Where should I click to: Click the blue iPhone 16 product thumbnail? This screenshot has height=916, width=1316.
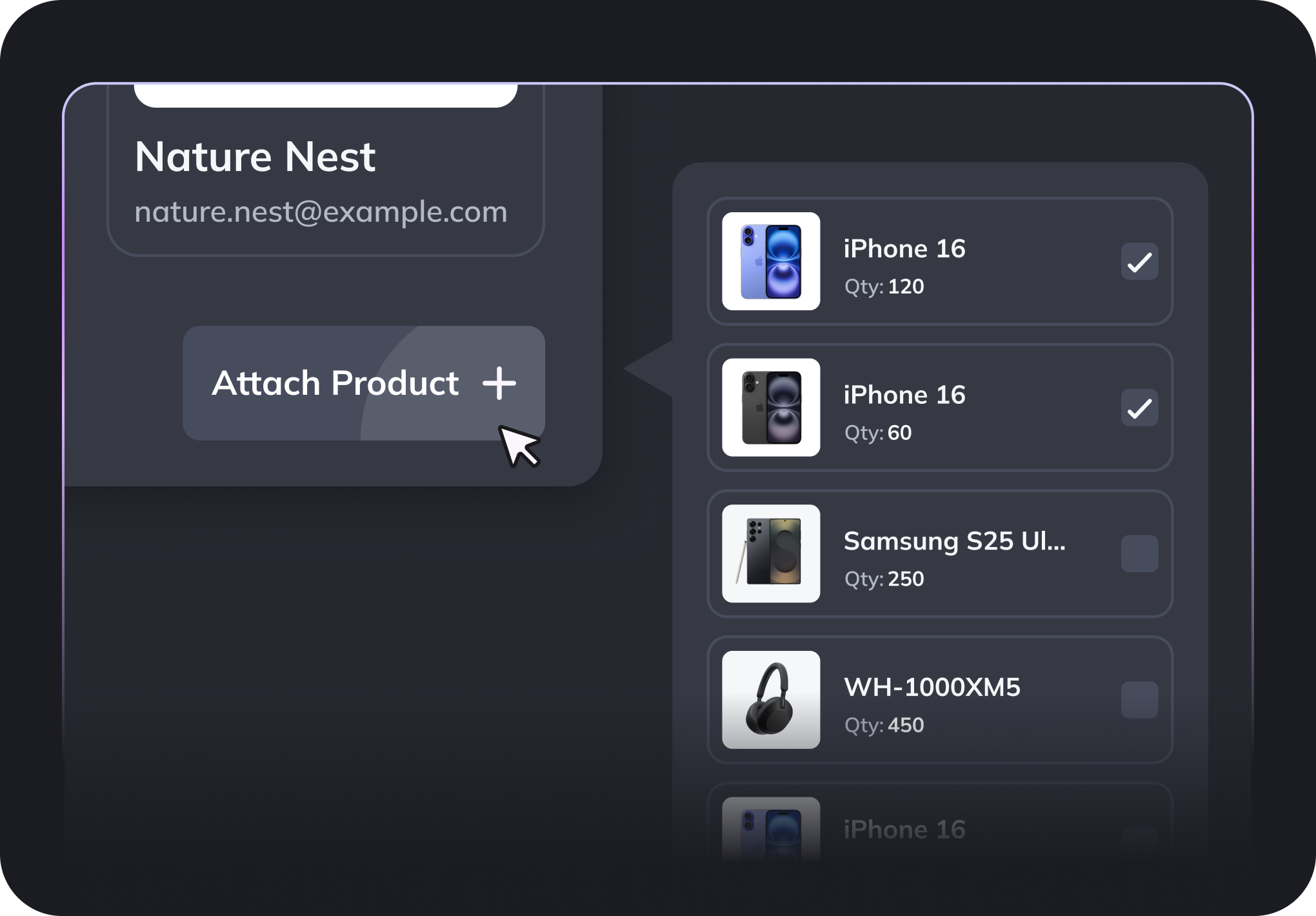(x=771, y=261)
